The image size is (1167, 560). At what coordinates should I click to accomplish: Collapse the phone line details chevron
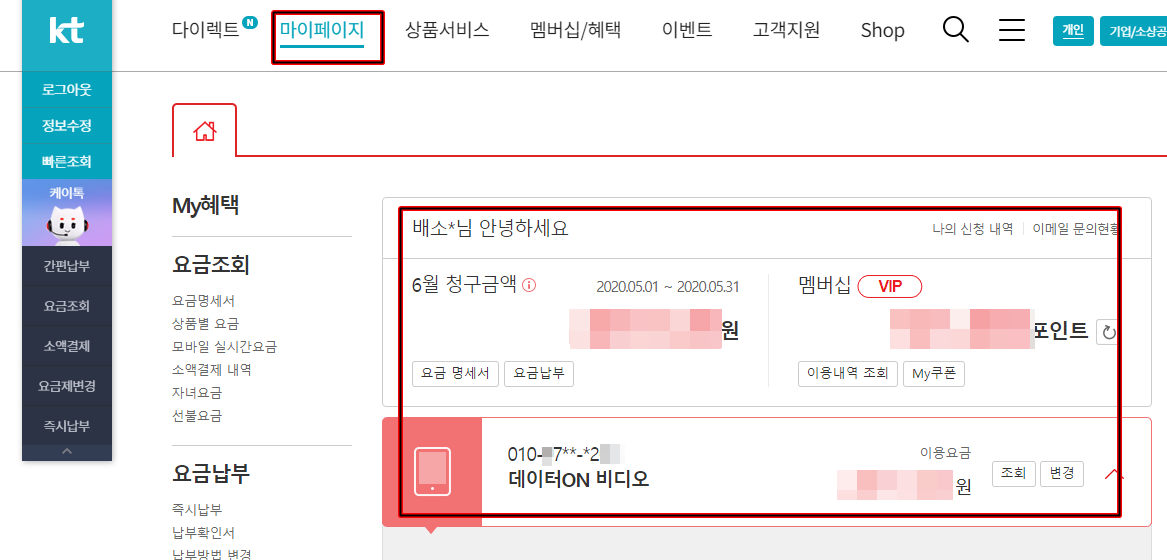pyautogui.click(x=1114, y=474)
